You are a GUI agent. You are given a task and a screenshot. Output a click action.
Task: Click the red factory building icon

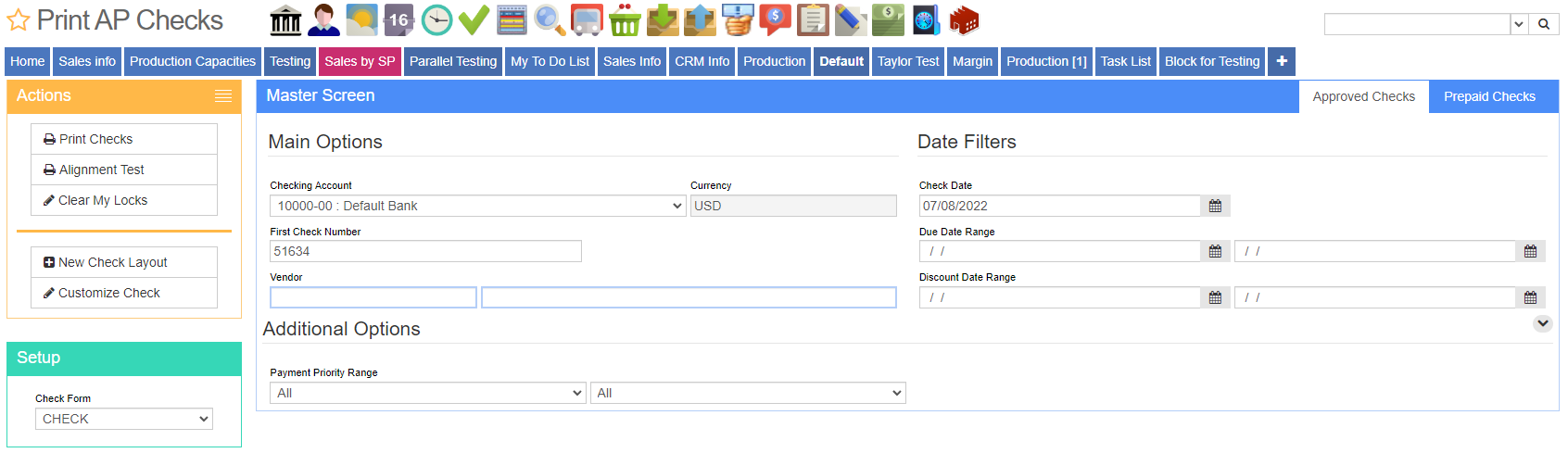(x=964, y=19)
